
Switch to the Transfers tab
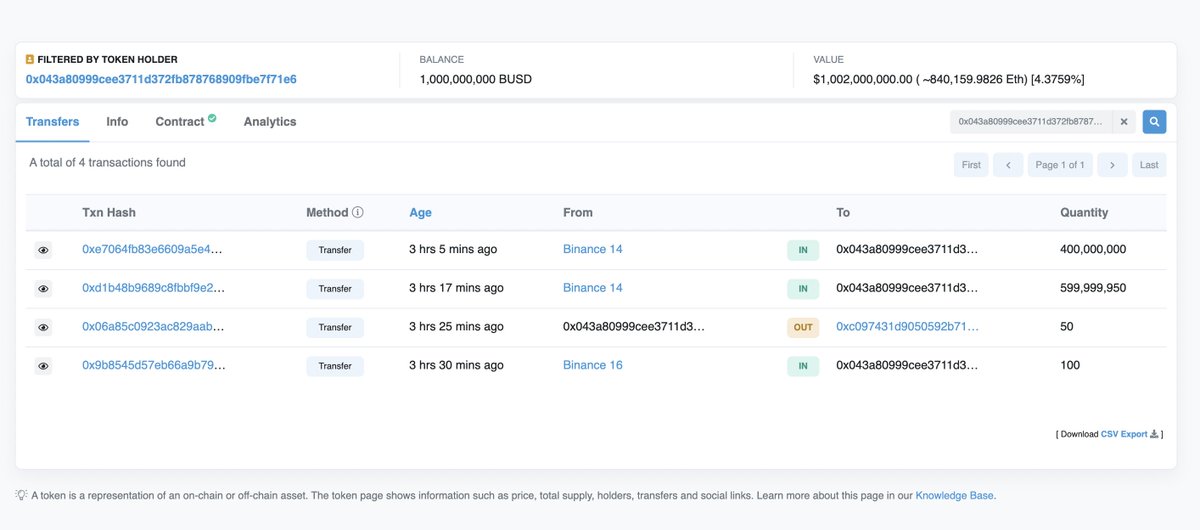click(x=52, y=121)
